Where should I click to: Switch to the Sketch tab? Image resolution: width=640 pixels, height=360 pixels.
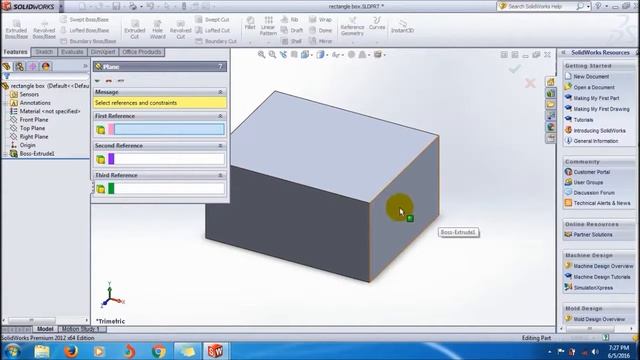click(44, 52)
